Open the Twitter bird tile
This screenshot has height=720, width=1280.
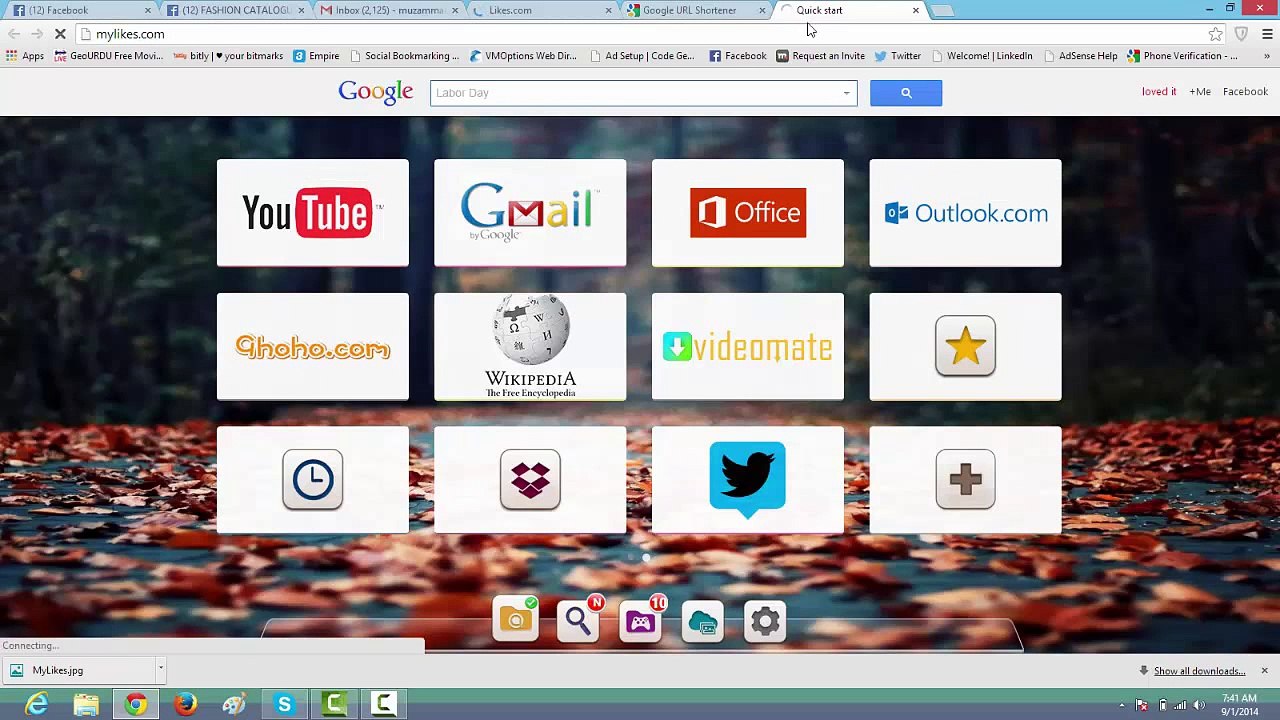click(x=748, y=480)
